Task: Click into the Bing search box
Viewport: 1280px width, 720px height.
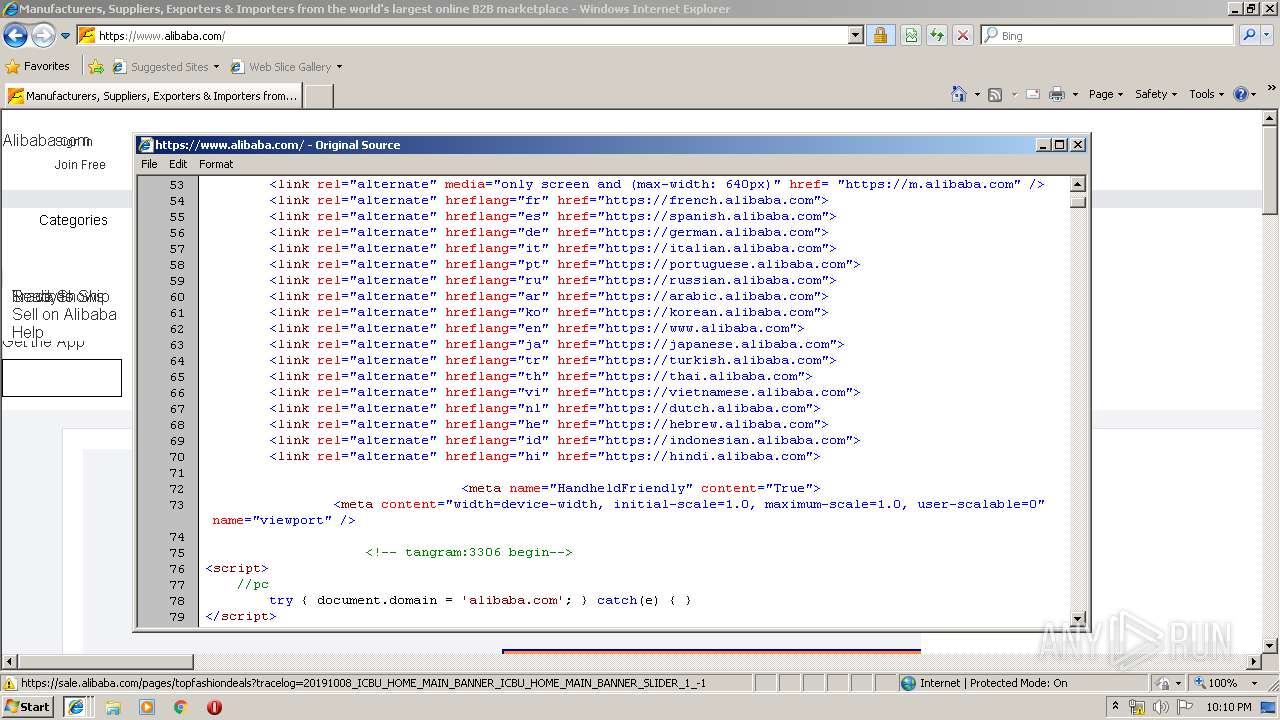Action: tap(1108, 35)
